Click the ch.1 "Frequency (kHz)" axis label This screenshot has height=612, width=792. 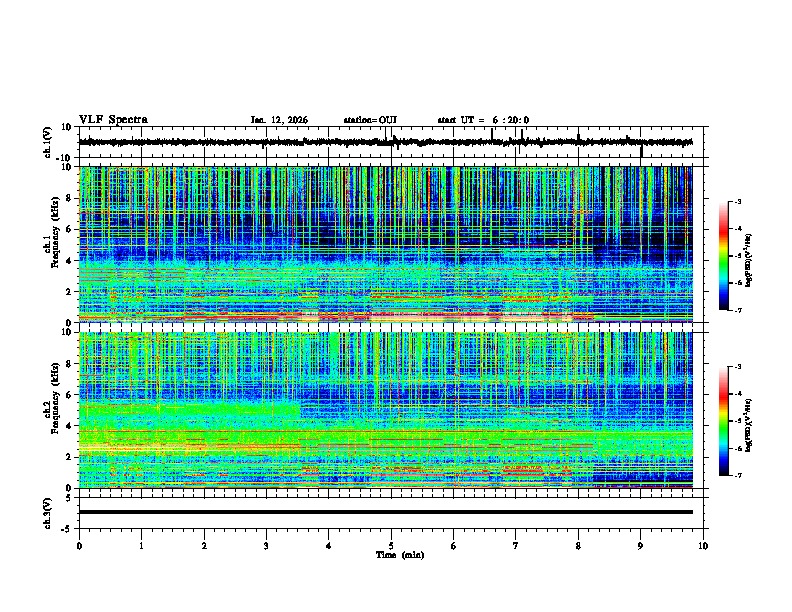tap(55, 233)
